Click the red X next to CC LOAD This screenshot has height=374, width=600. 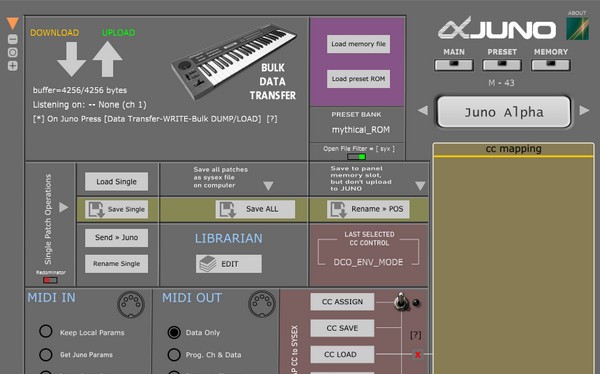[418, 355]
